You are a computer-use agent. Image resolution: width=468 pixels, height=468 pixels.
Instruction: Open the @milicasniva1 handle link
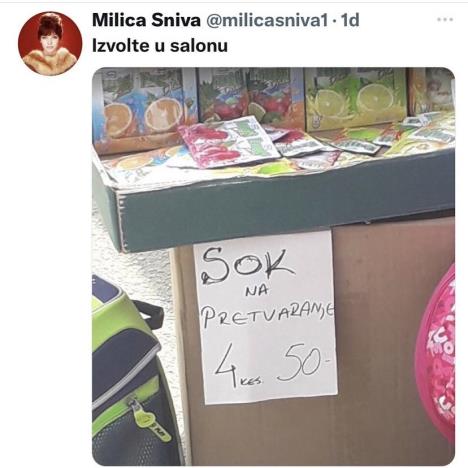point(267,21)
